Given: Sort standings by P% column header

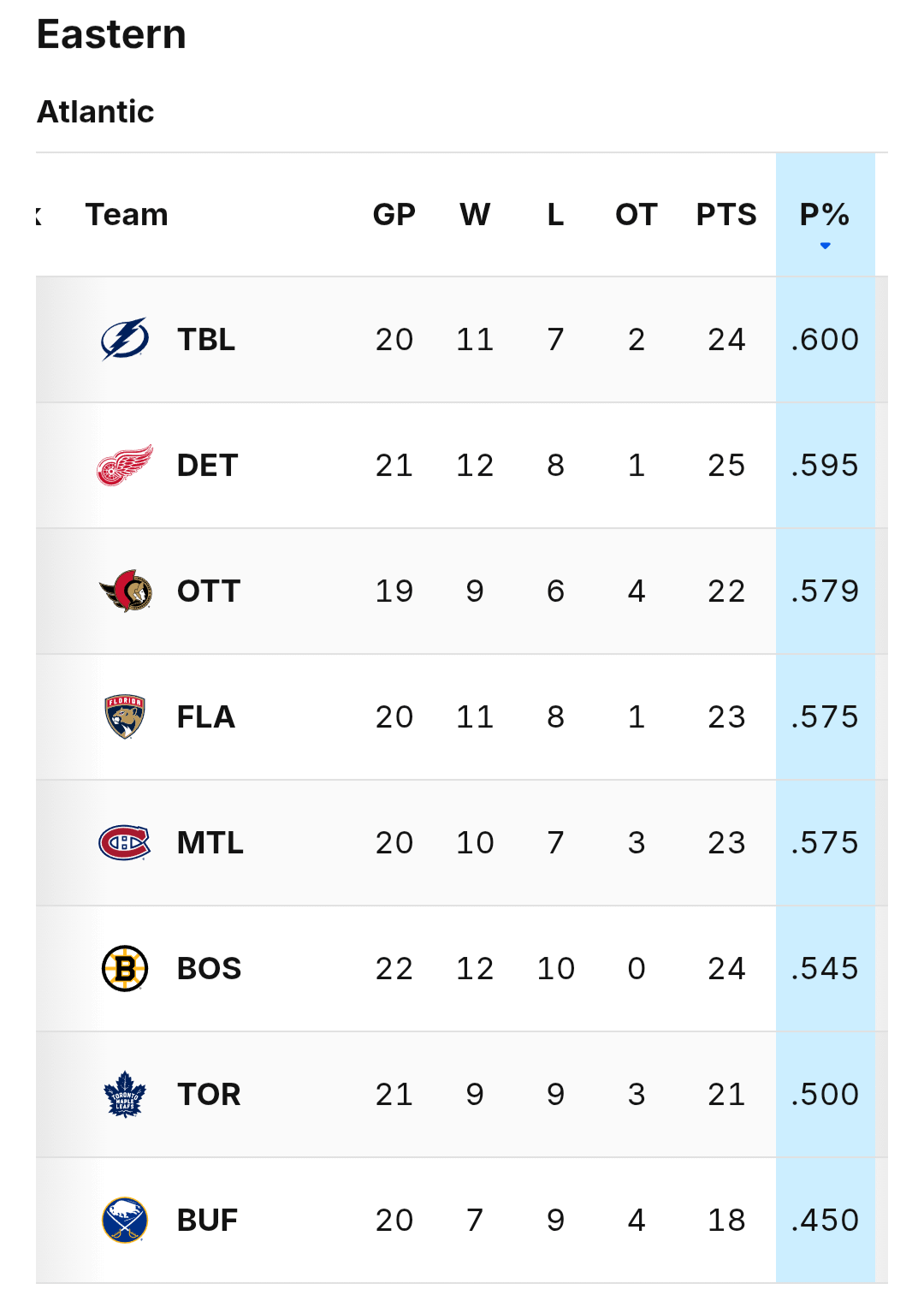Looking at the screenshot, I should 824,214.
